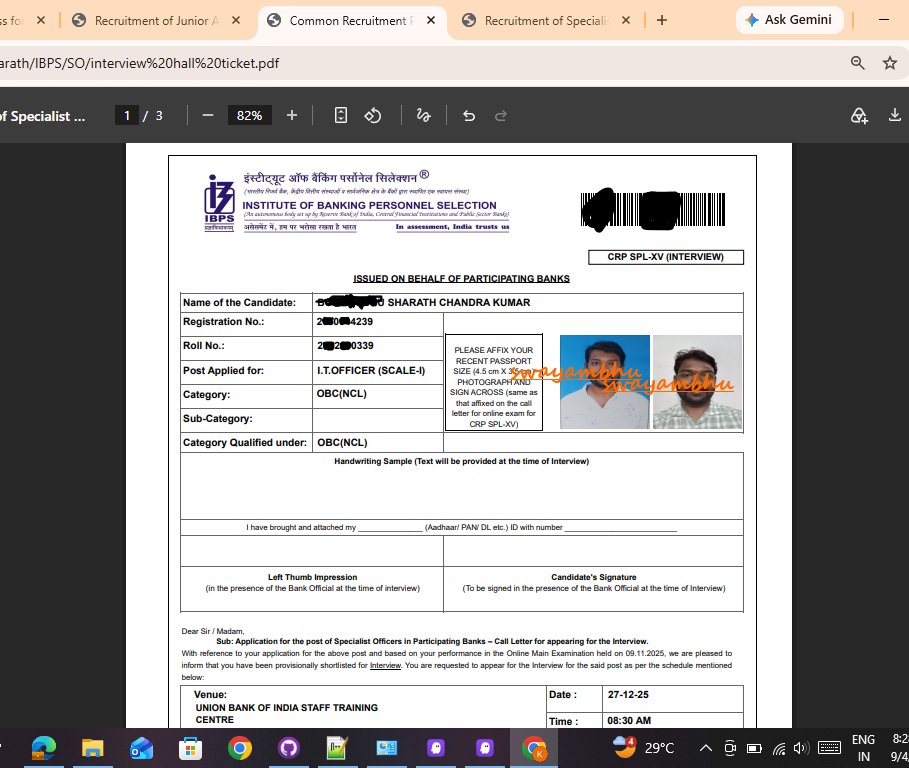Rotate the PDF counterclockwise

point(373,116)
